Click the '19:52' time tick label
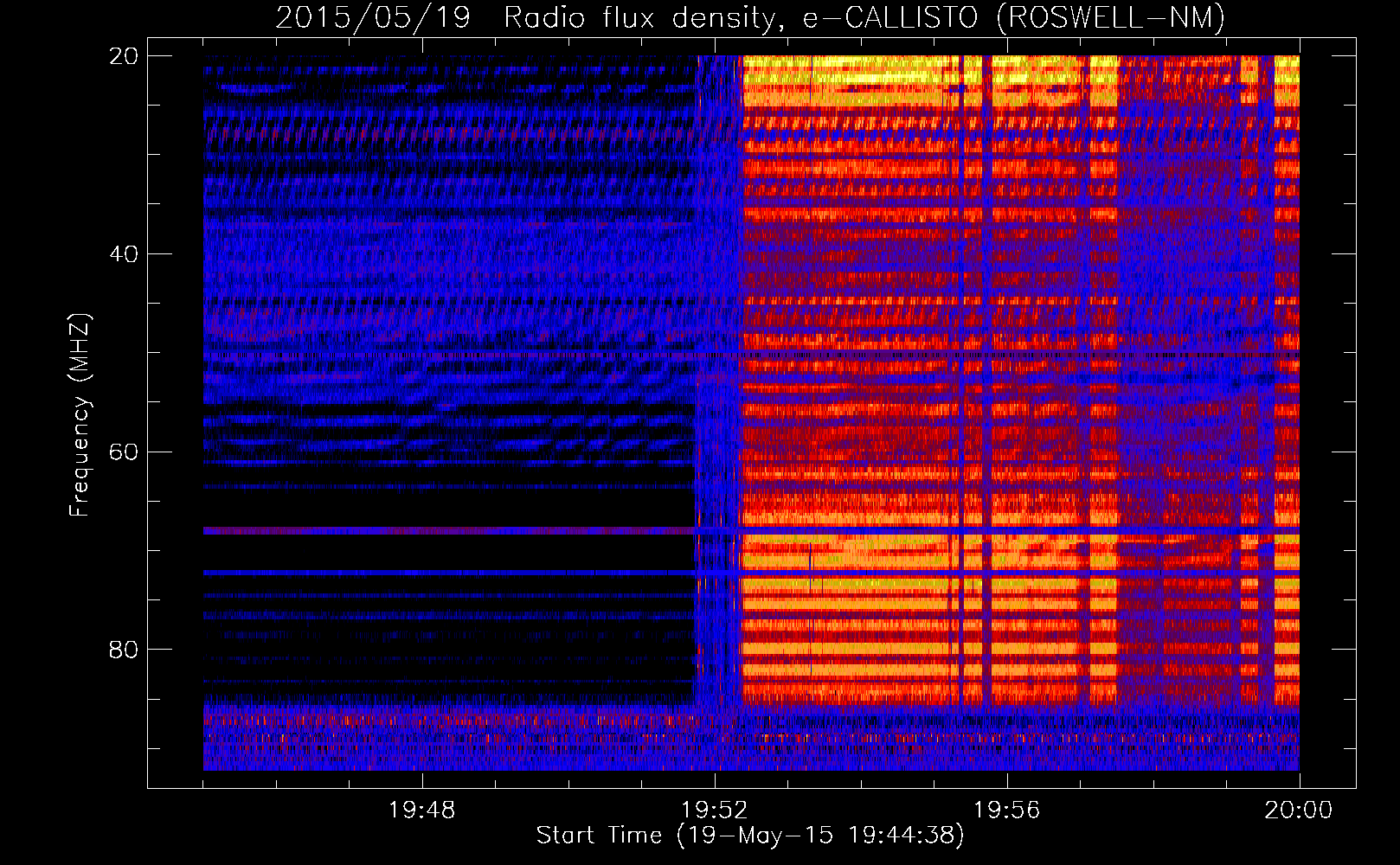The width and height of the screenshot is (1400, 865). point(715,811)
